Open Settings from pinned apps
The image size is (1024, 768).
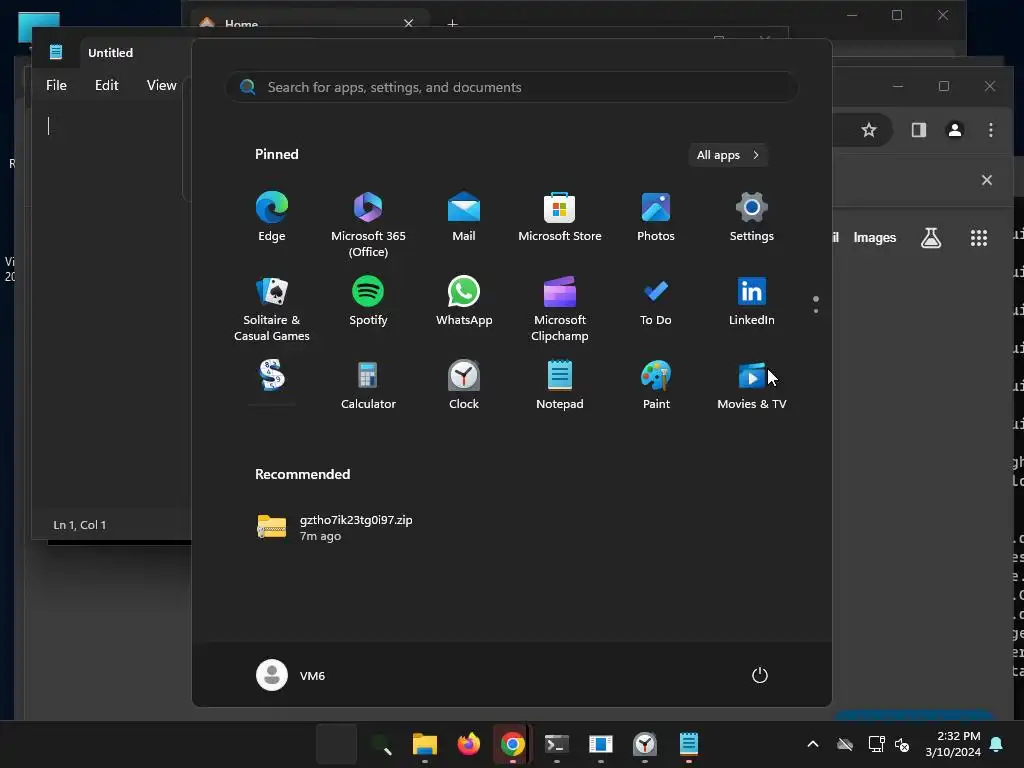click(752, 217)
